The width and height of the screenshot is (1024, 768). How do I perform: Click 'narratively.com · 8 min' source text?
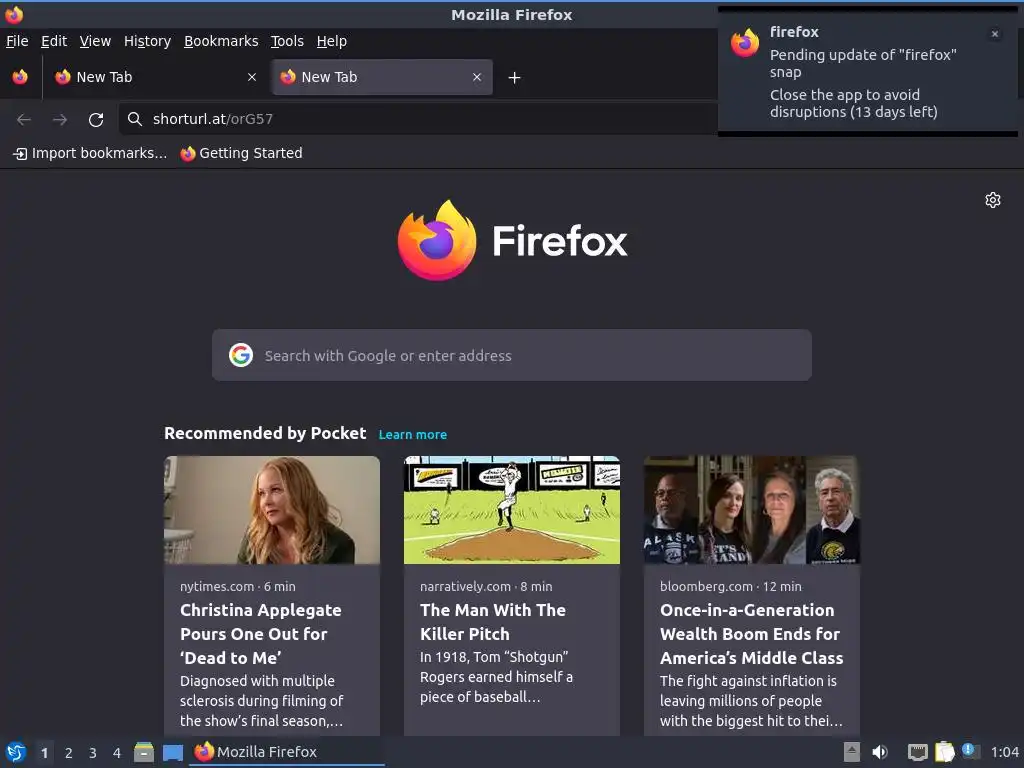[x=486, y=586]
